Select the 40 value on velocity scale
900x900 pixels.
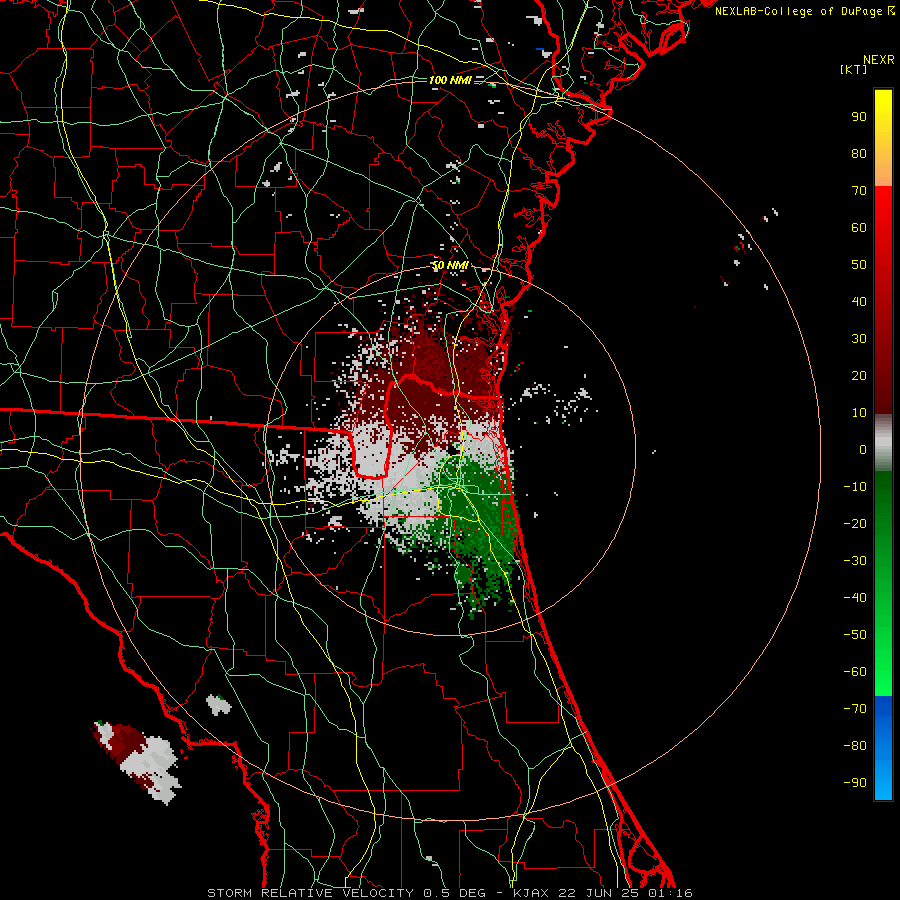coord(859,302)
